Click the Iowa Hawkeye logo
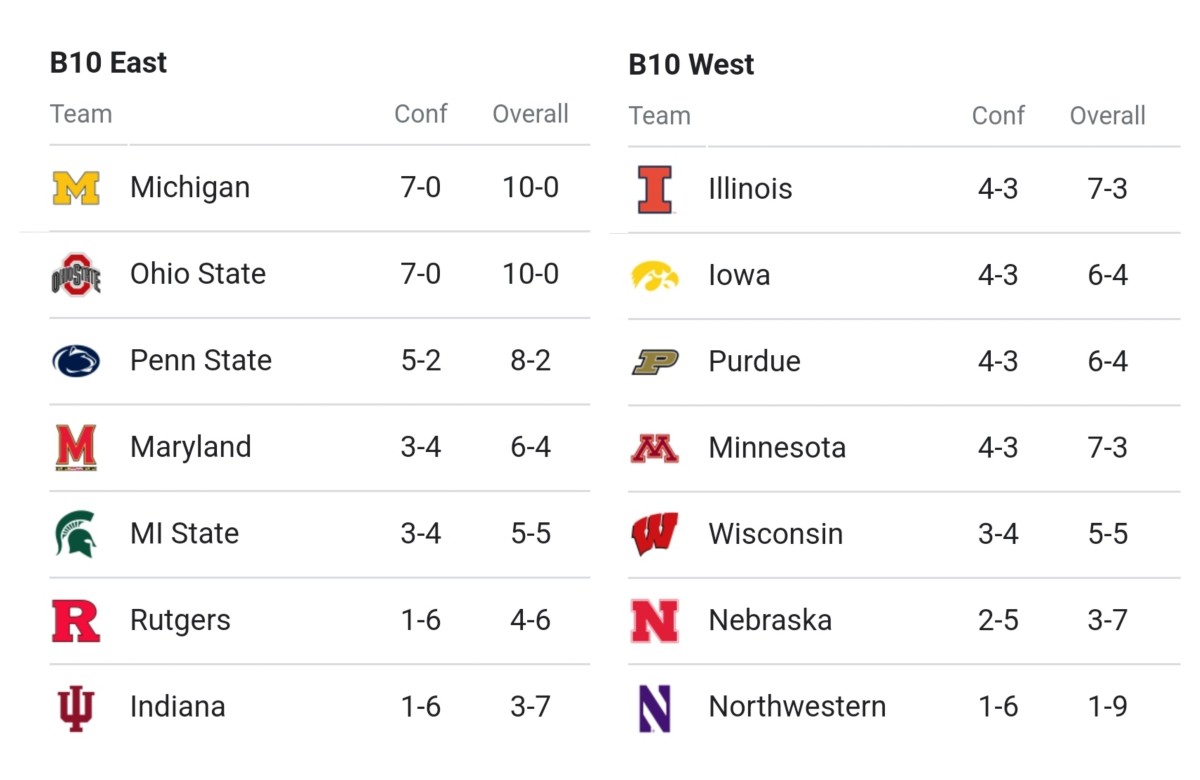The height and width of the screenshot is (780, 1200). coord(655,275)
